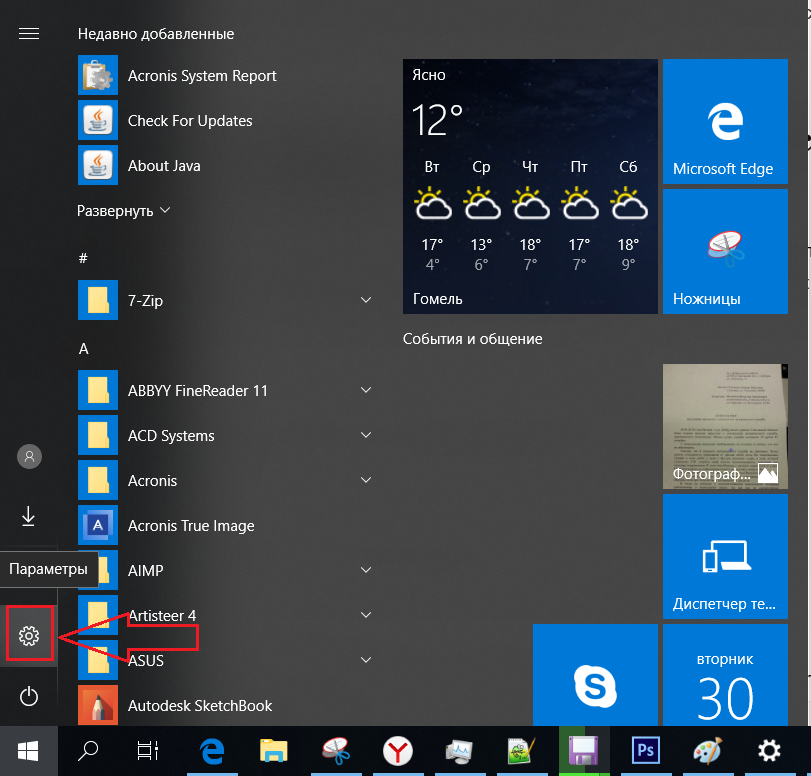
Task: Expand the ASUS folder
Action: pos(225,660)
